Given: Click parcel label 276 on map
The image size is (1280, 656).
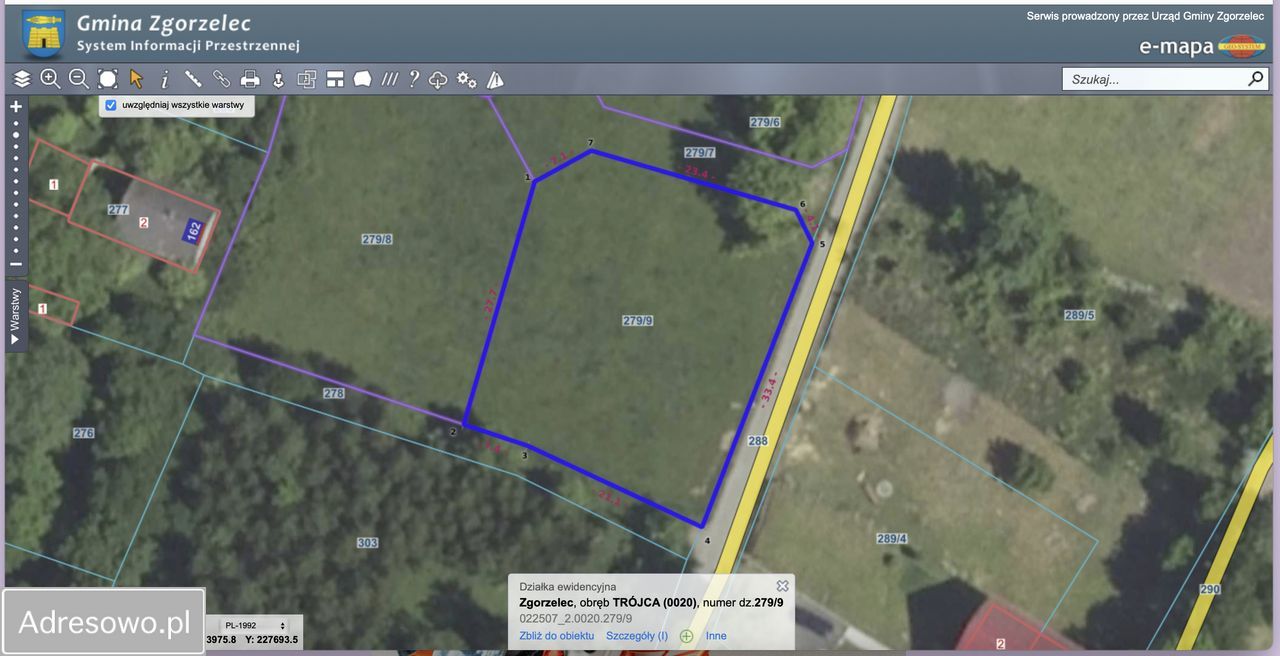Looking at the screenshot, I should pos(83,433).
